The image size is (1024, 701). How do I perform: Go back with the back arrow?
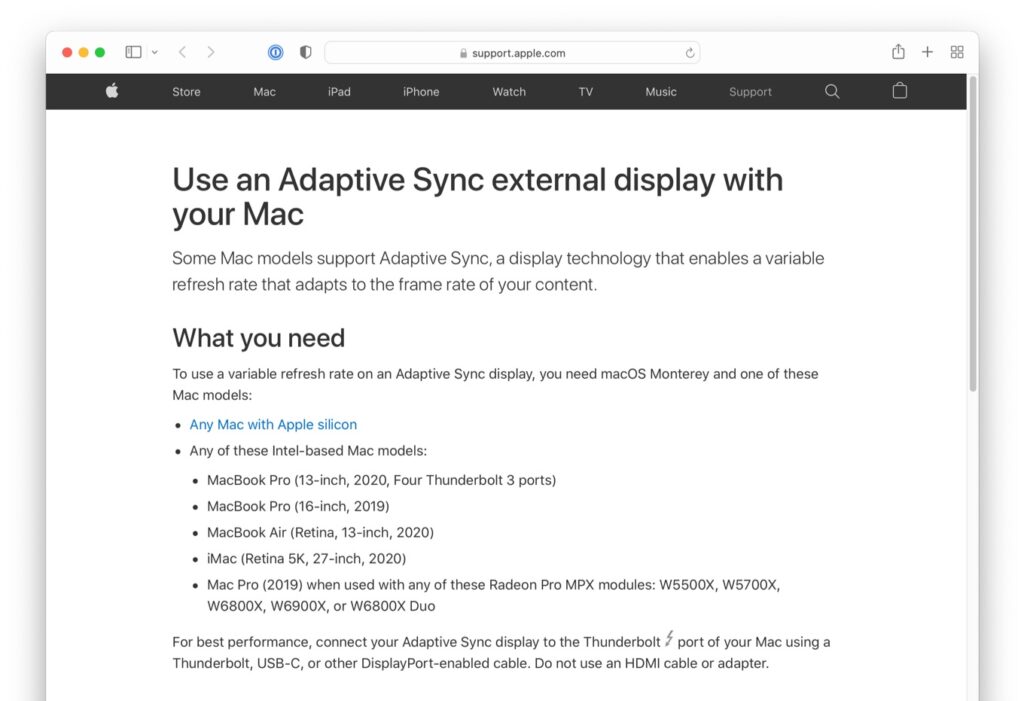coord(182,52)
